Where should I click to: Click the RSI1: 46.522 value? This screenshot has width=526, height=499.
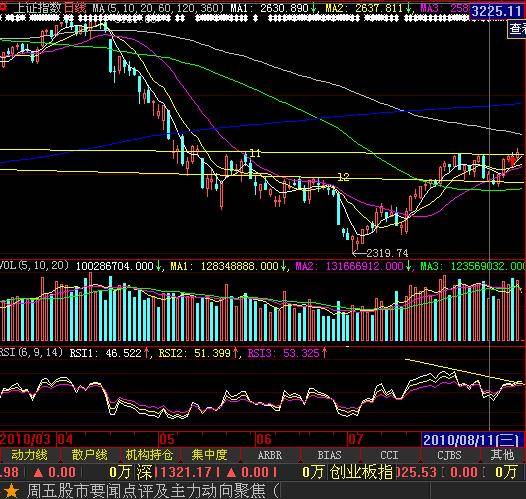106,353
